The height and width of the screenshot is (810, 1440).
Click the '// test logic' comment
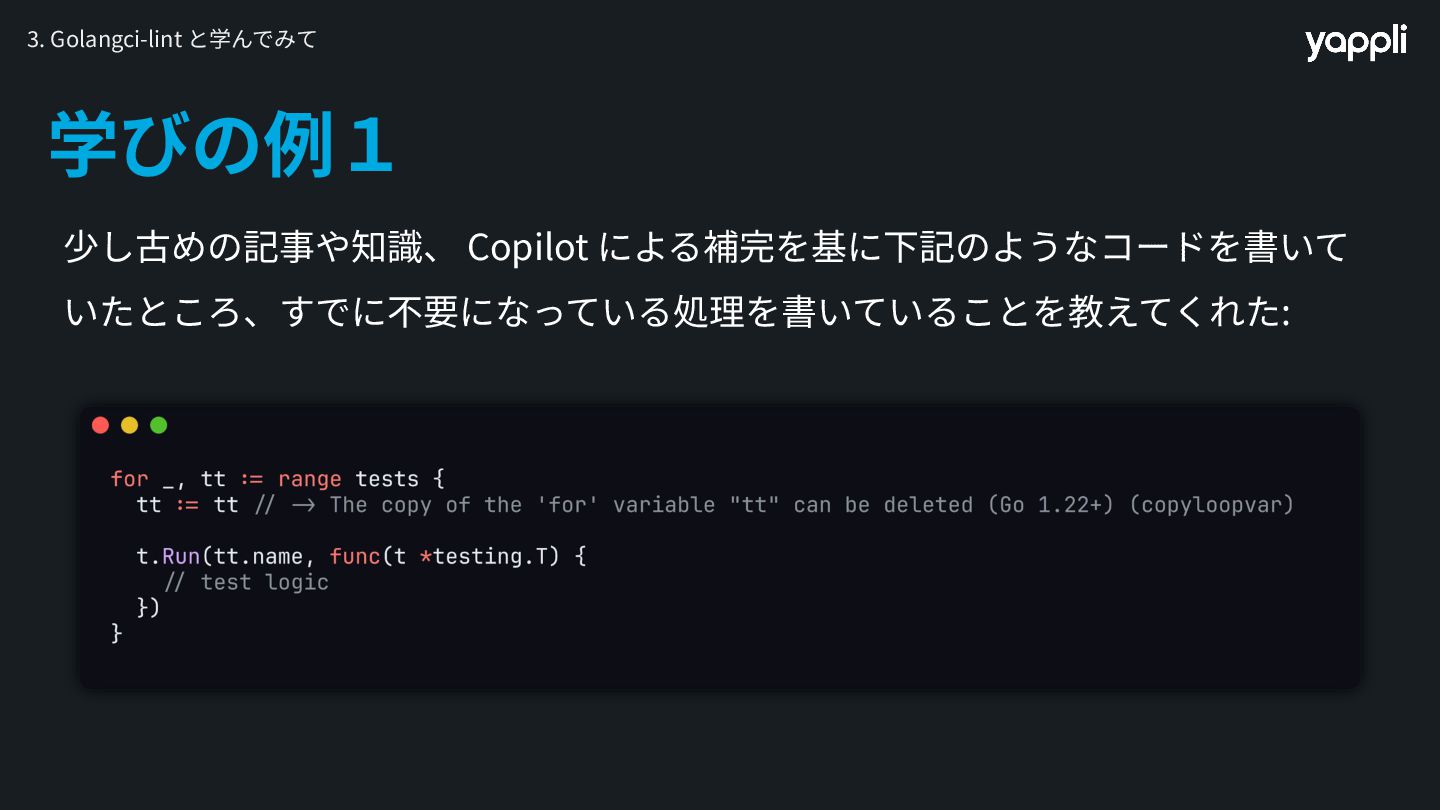pos(246,582)
